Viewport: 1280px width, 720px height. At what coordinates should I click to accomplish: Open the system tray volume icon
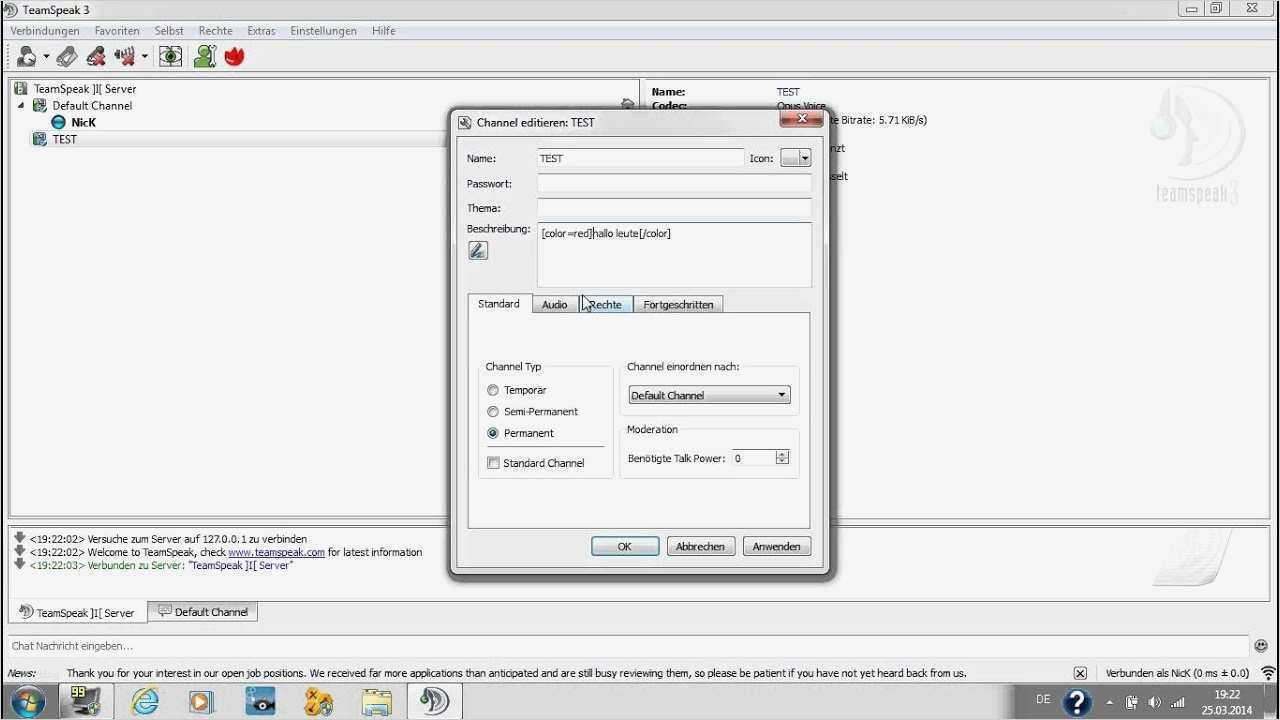coord(1154,702)
